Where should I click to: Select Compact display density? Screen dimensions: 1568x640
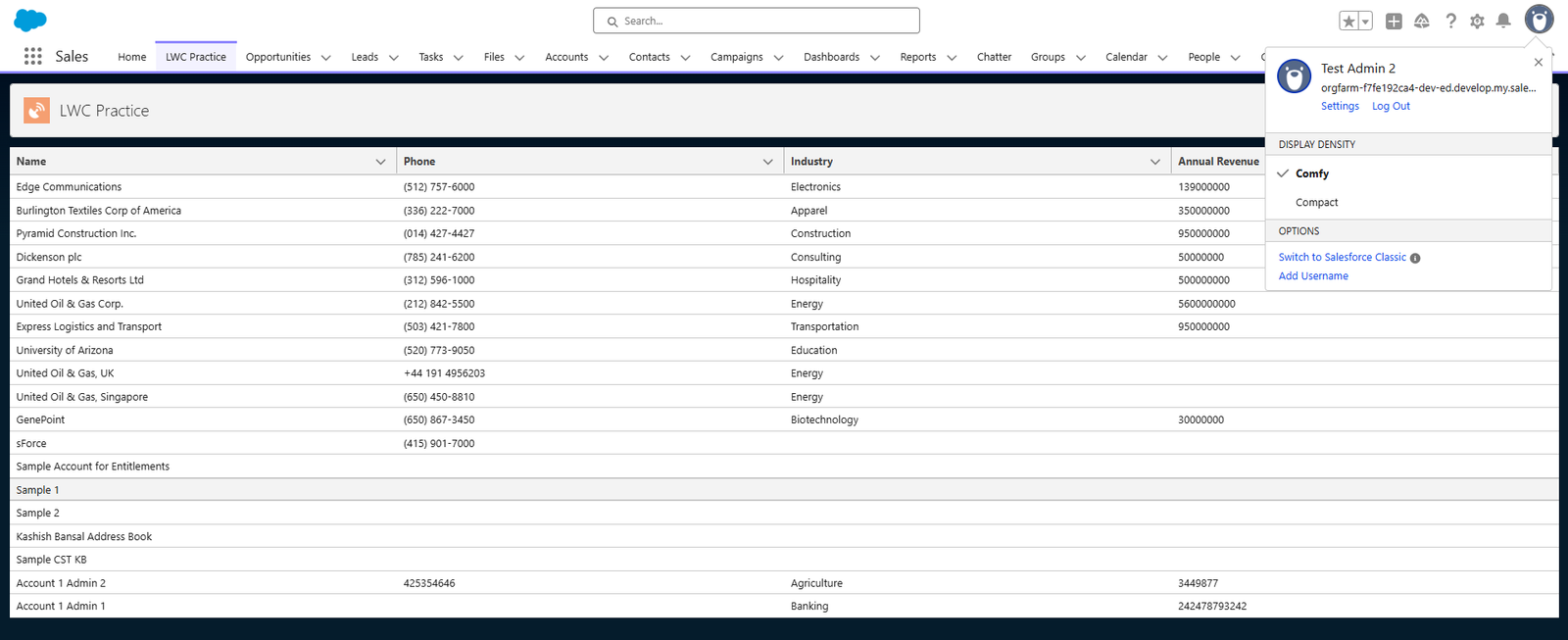(1316, 203)
